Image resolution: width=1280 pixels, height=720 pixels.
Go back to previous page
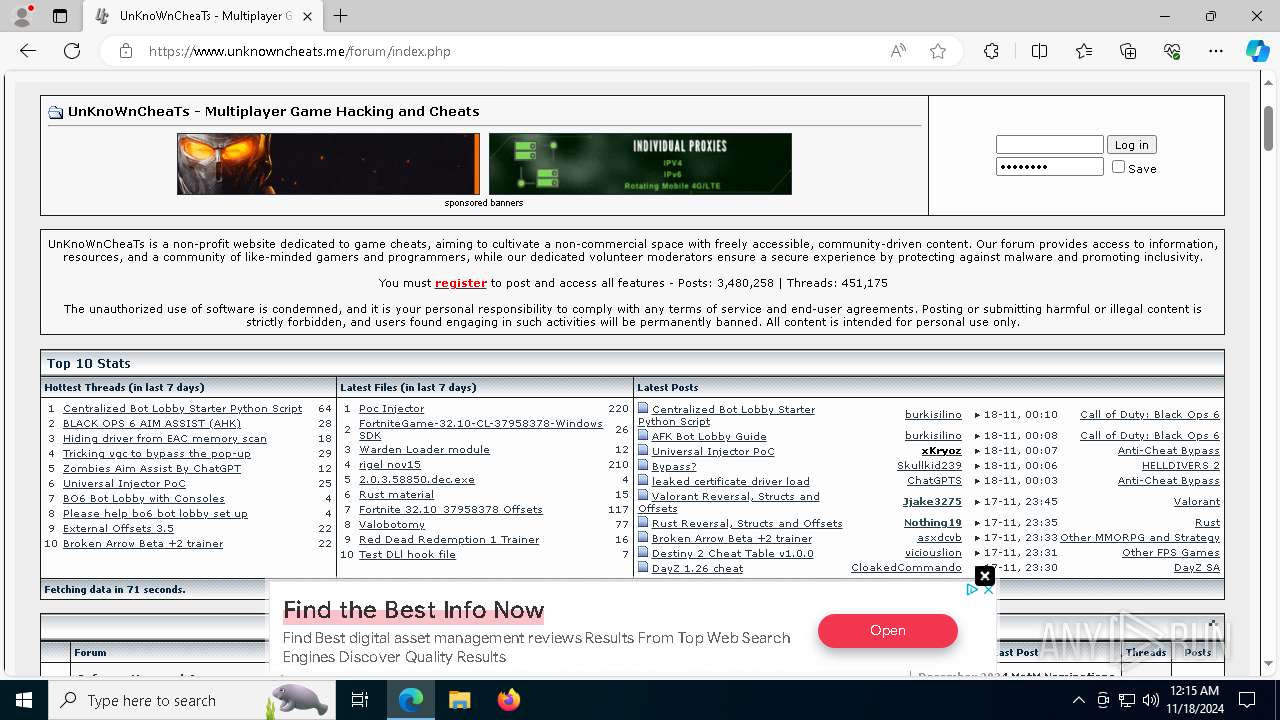click(28, 51)
